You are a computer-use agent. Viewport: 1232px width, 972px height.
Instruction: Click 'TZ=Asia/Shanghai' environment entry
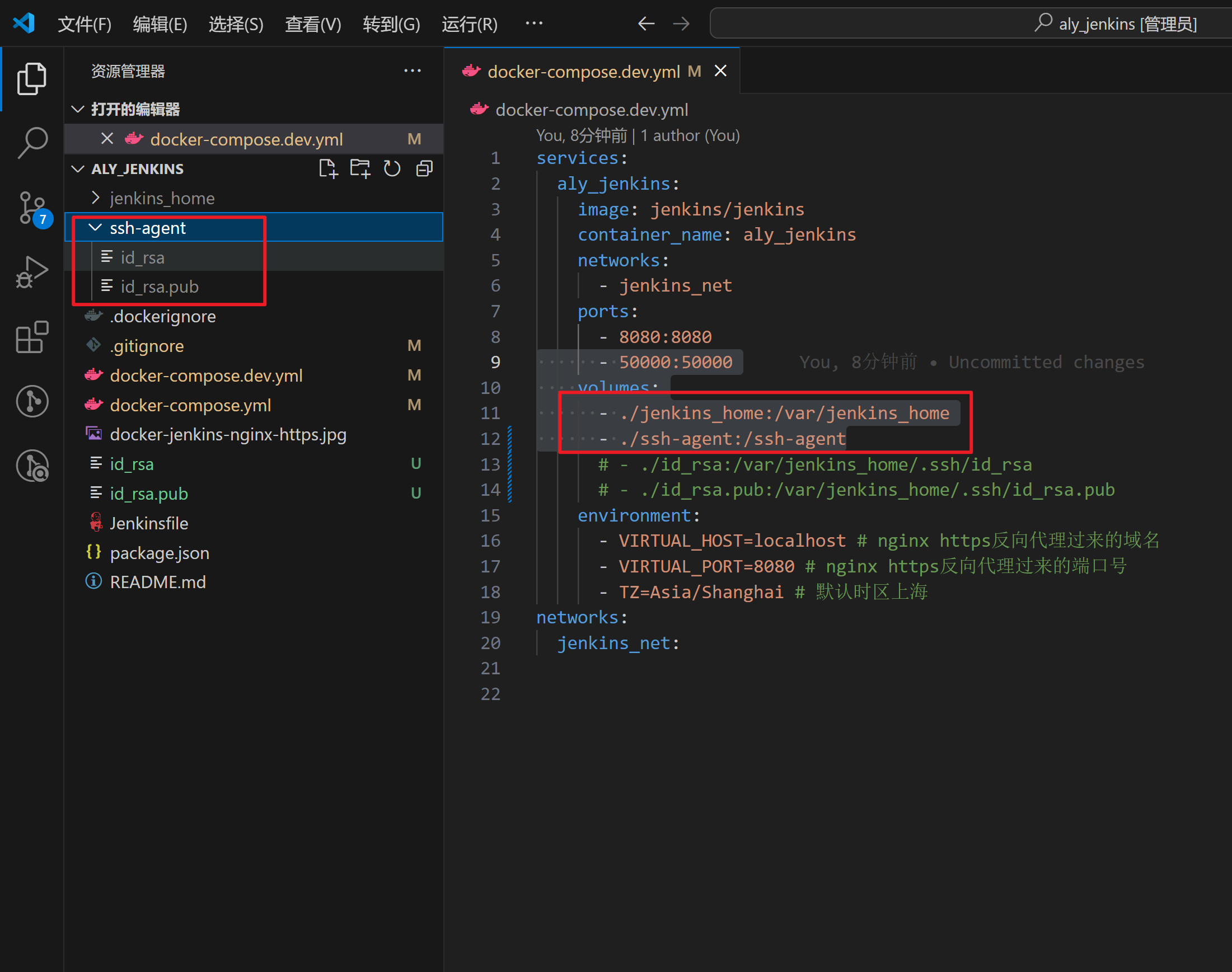[x=701, y=592]
